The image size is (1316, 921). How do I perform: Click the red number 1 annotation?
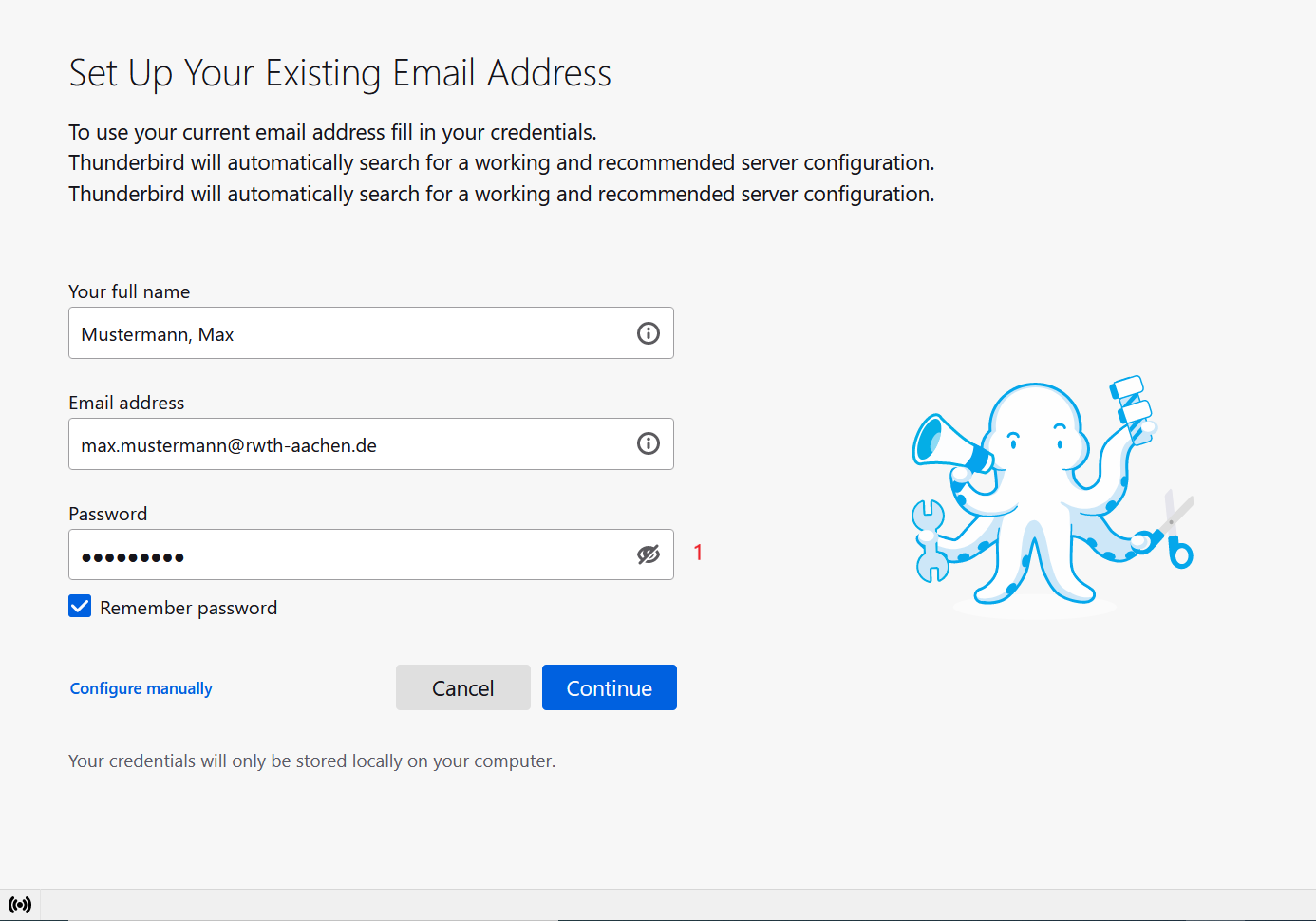coord(698,553)
